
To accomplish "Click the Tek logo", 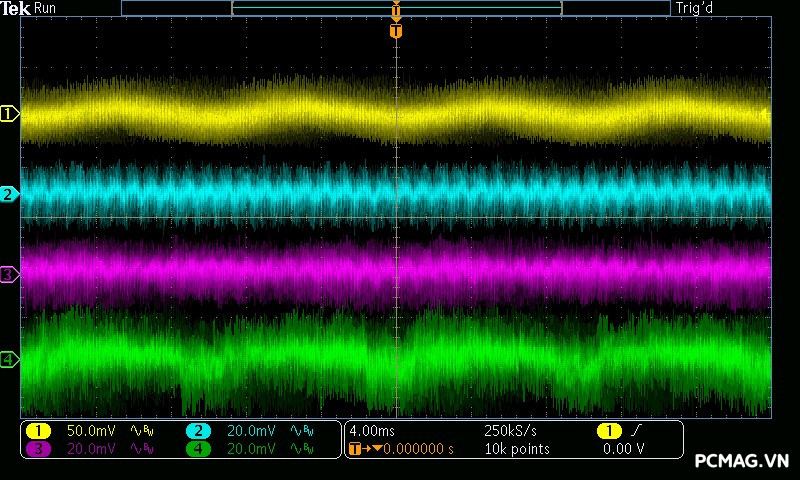I will click(x=17, y=8).
